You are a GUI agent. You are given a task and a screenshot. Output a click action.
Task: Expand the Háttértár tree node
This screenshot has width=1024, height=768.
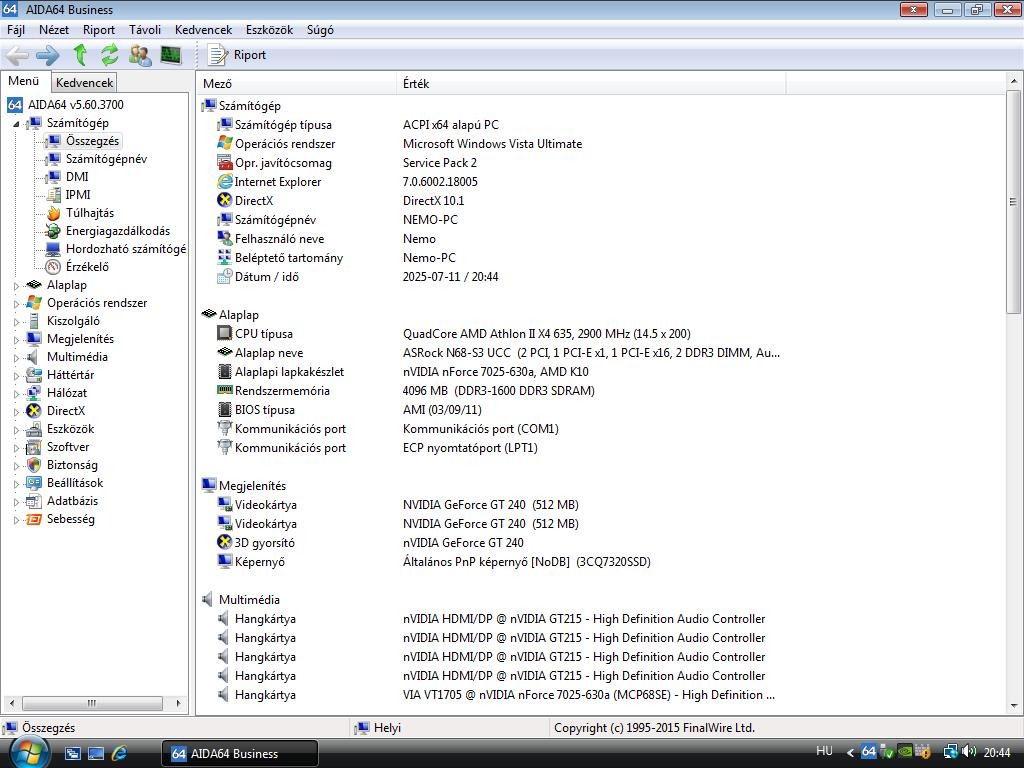16,376
